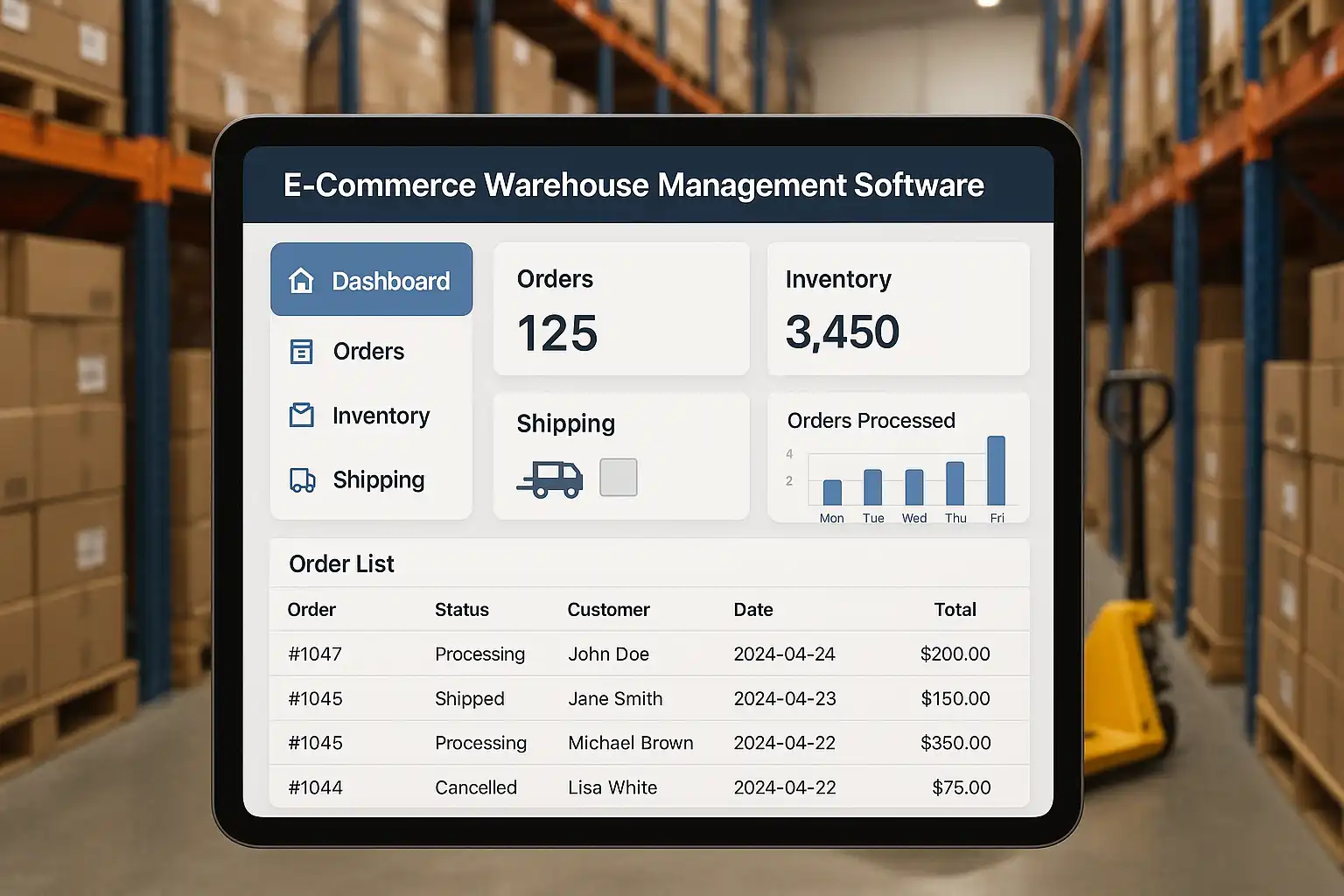Image resolution: width=1344 pixels, height=896 pixels.
Task: Click the "Date" column header
Action: point(753,610)
